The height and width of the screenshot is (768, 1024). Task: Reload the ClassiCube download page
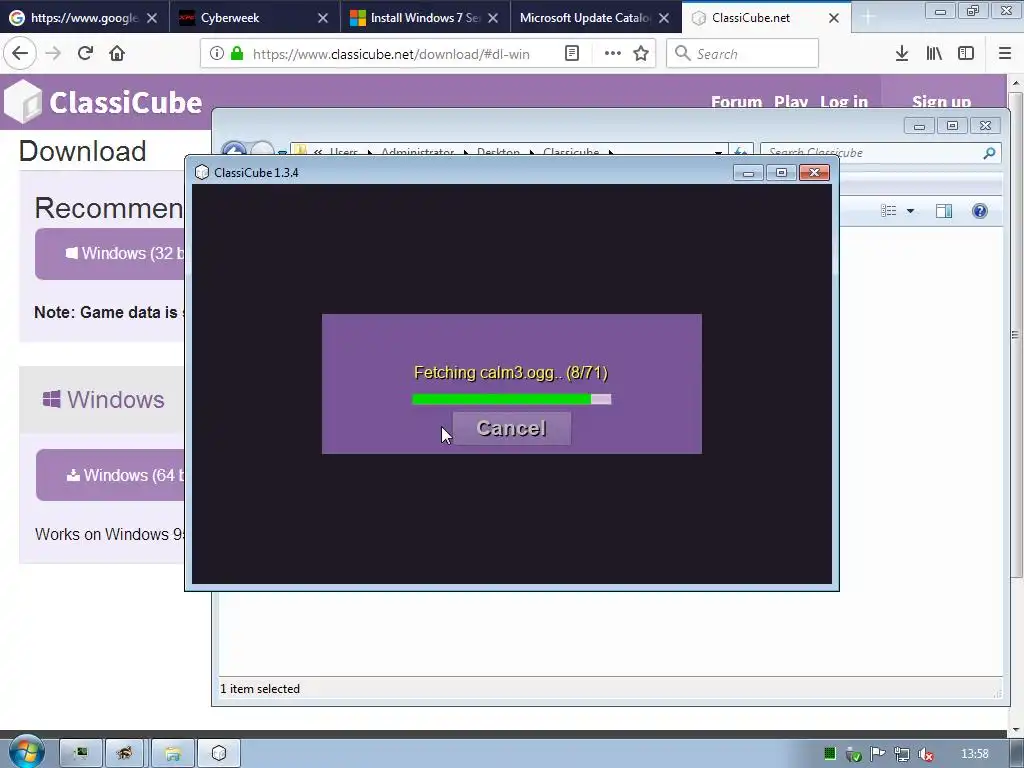tap(85, 54)
